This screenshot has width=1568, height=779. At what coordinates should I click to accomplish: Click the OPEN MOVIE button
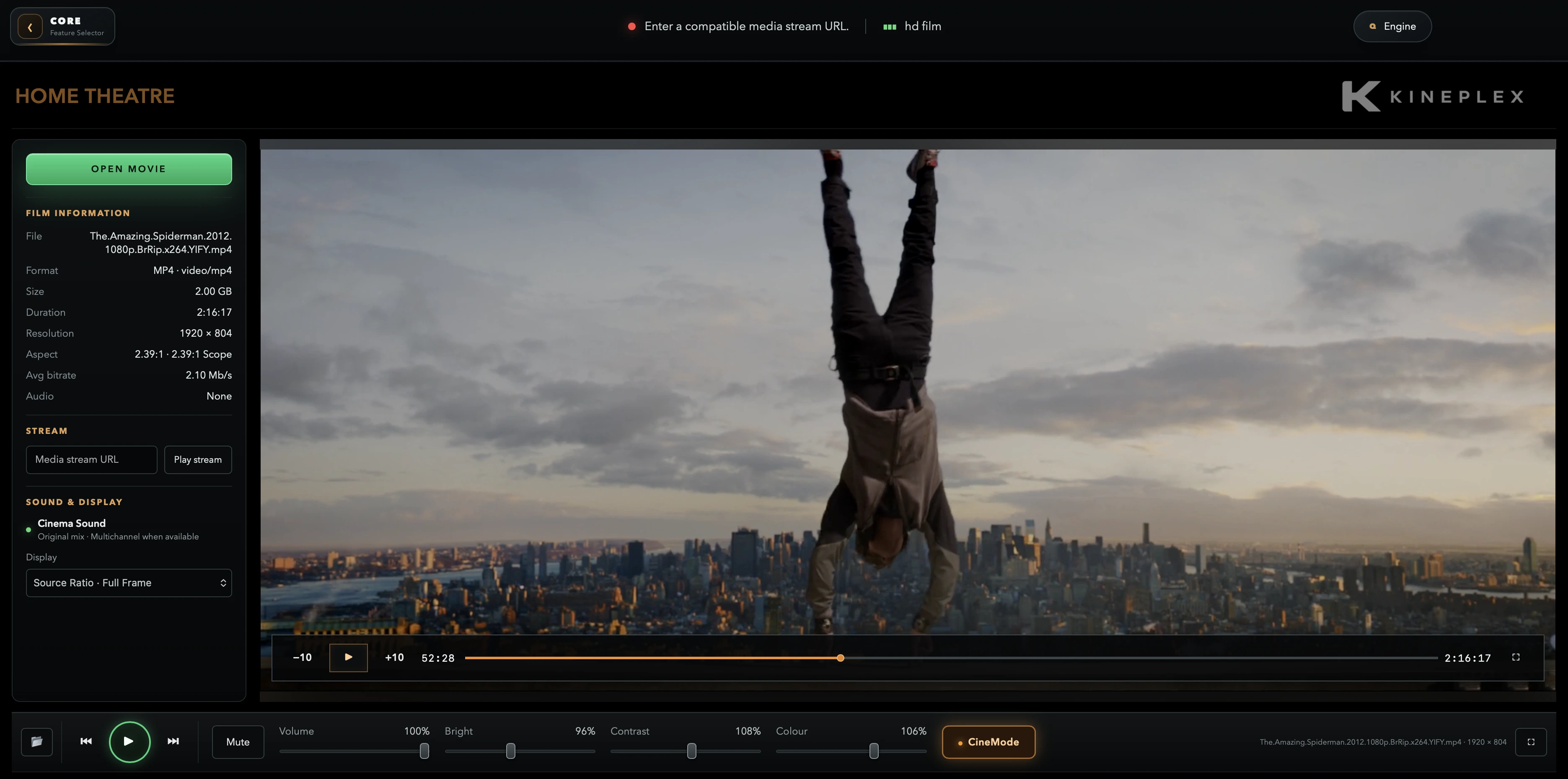click(129, 169)
